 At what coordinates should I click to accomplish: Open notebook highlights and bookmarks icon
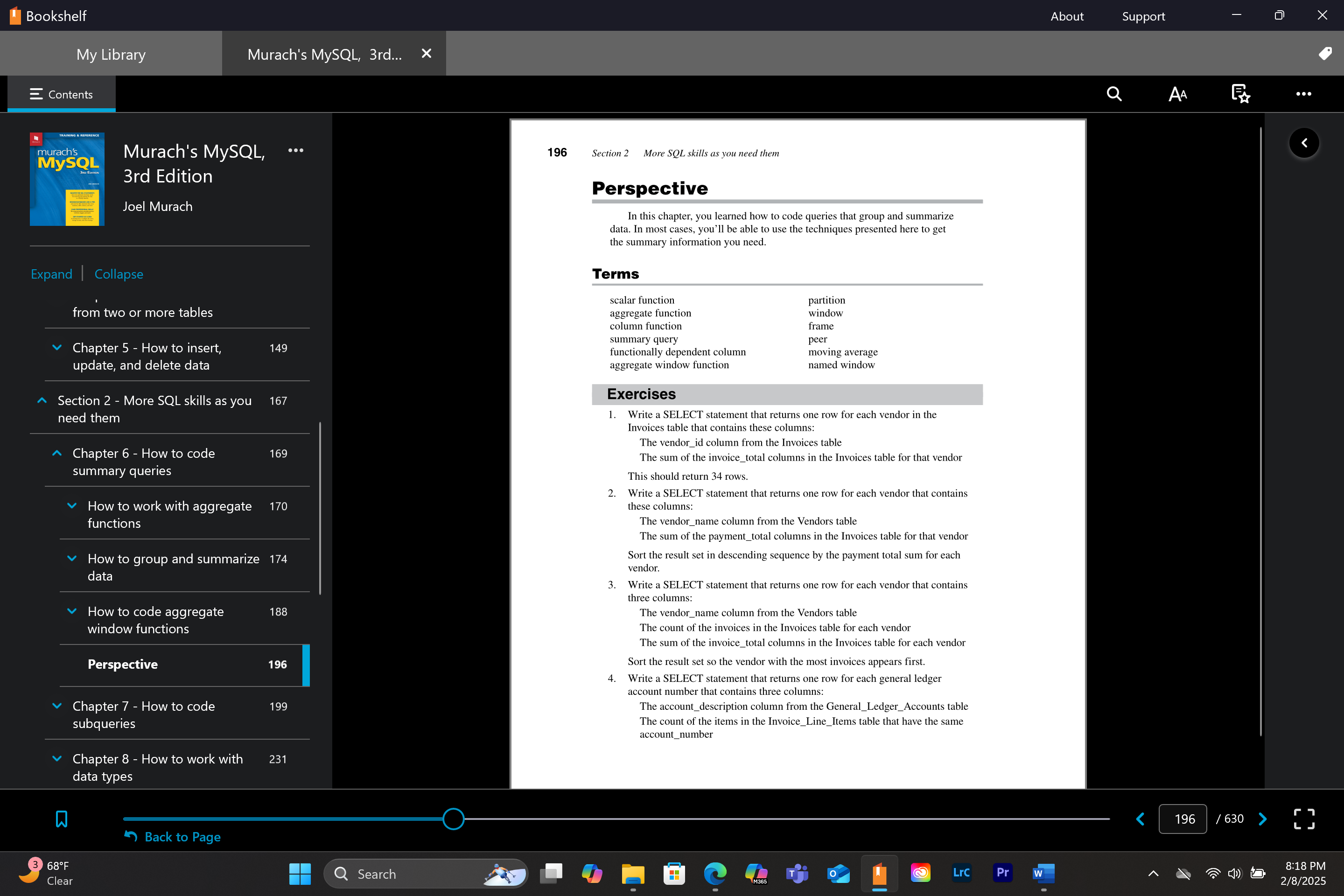pos(1240,94)
